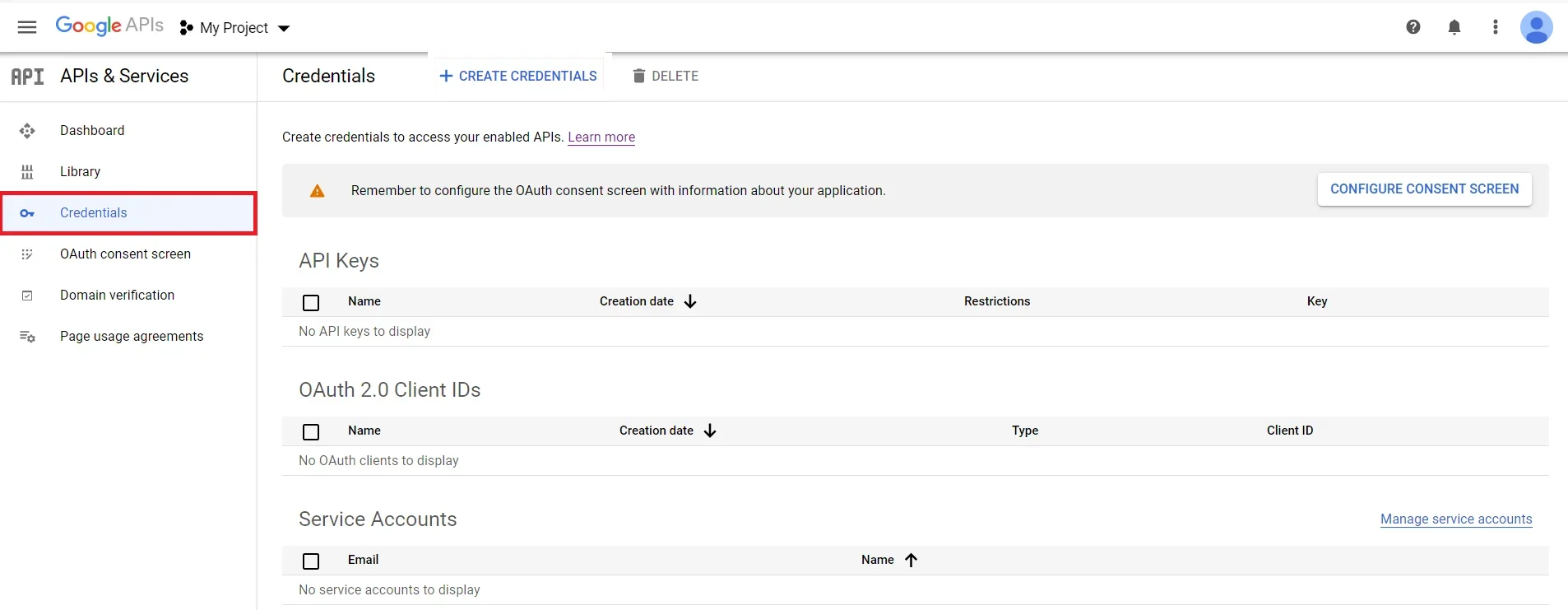
Task: Open Dashboard in the sidebar
Action: [128, 131]
